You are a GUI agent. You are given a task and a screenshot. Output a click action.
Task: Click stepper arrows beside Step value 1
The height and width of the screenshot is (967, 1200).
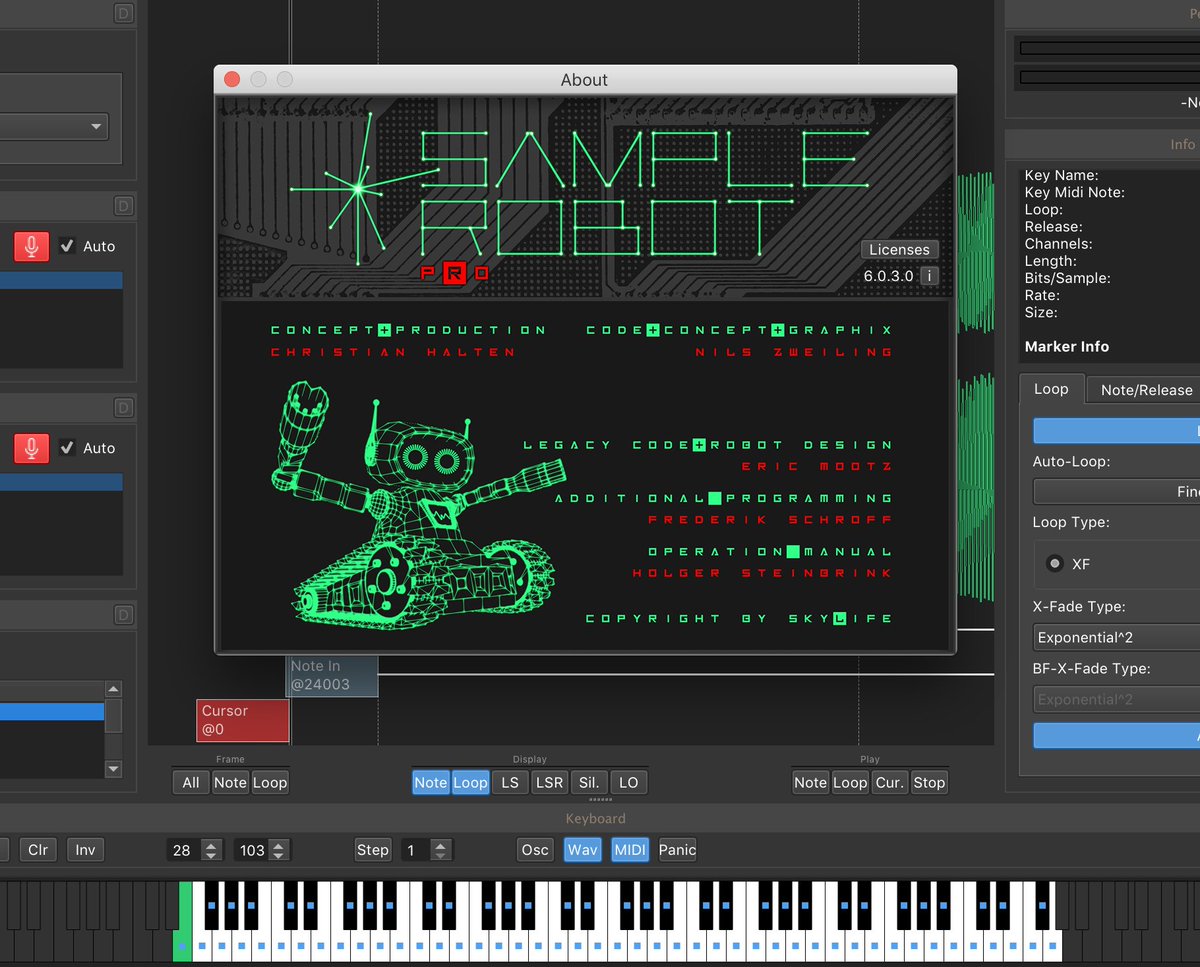[441, 850]
